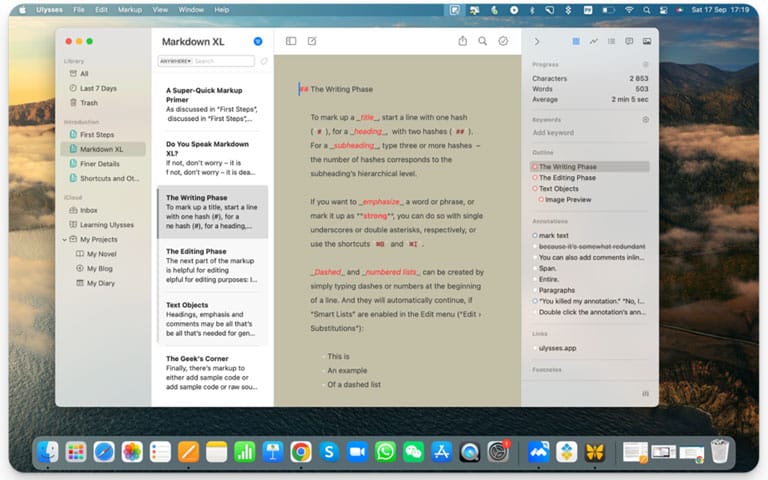This screenshot has height=480, width=768.
Task: Open WhatsApp from the Dock
Action: click(385, 452)
